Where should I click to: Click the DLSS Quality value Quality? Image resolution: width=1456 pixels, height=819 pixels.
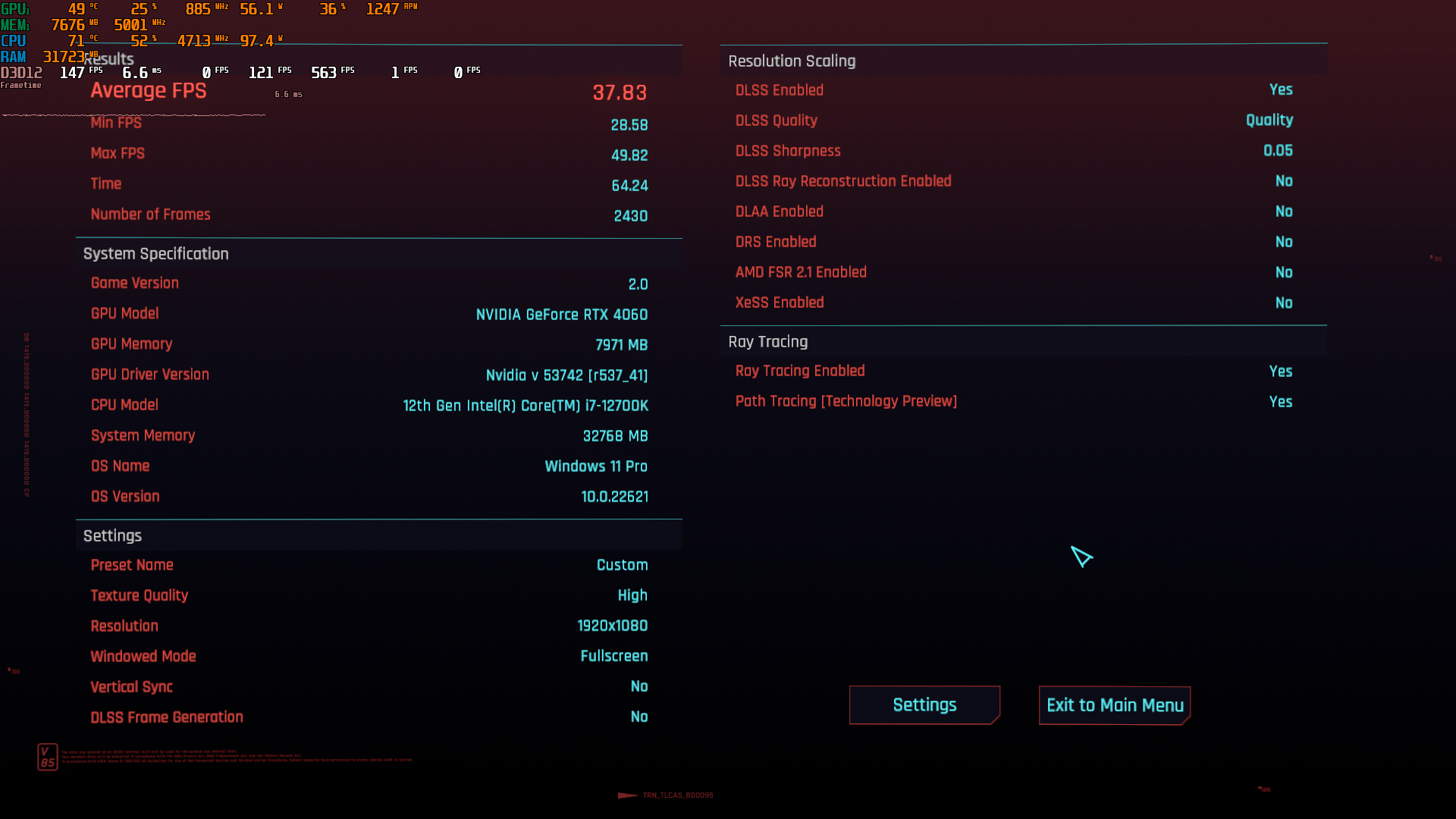pos(1269,120)
